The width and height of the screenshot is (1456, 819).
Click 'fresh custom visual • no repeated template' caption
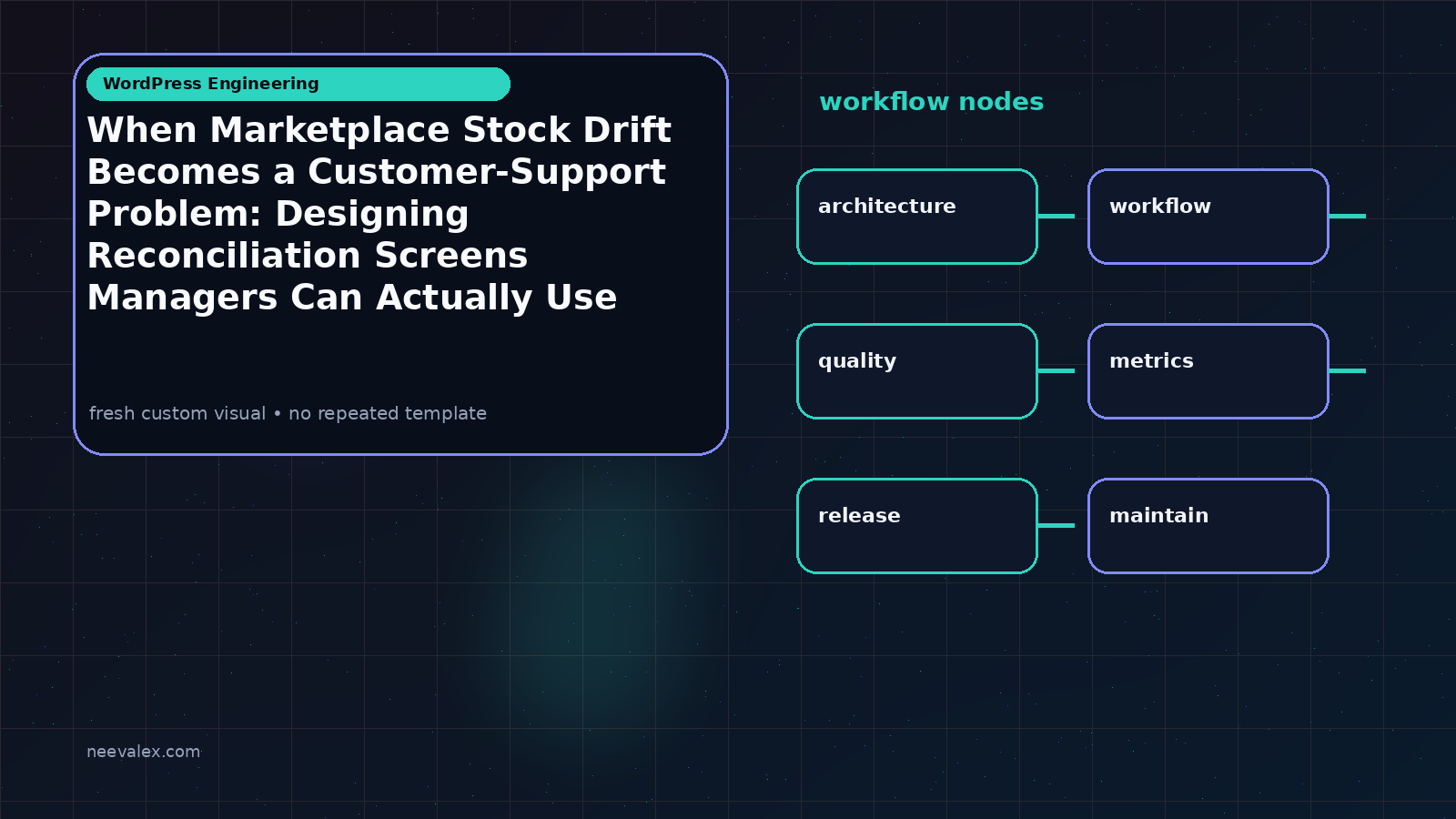(x=288, y=413)
